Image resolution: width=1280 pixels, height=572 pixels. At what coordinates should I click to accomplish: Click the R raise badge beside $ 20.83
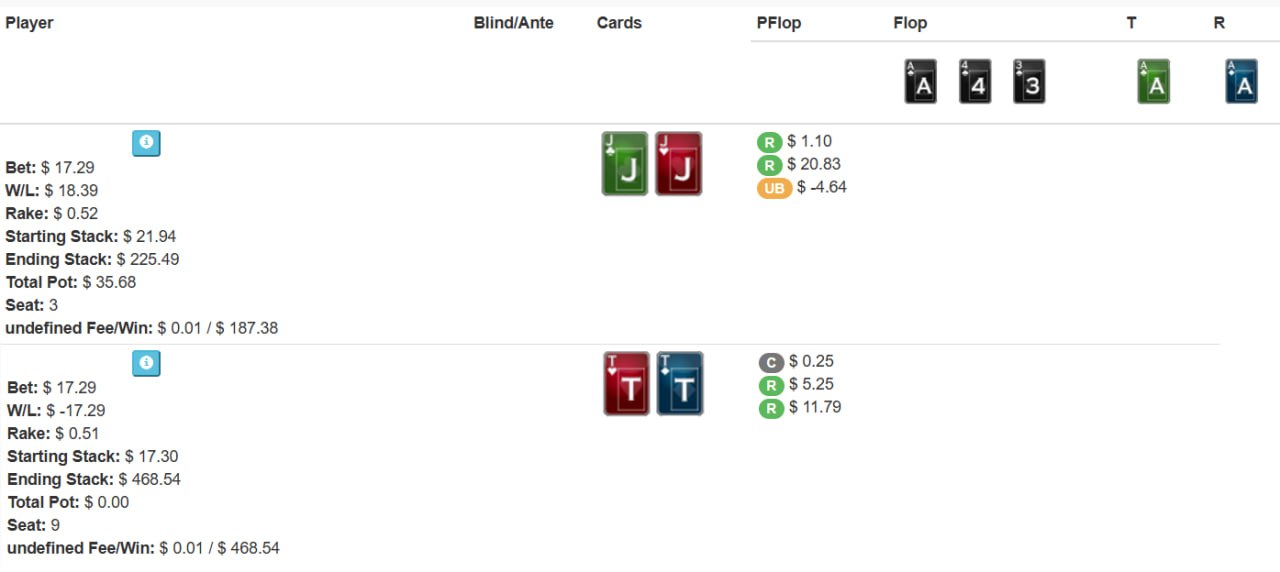(770, 165)
